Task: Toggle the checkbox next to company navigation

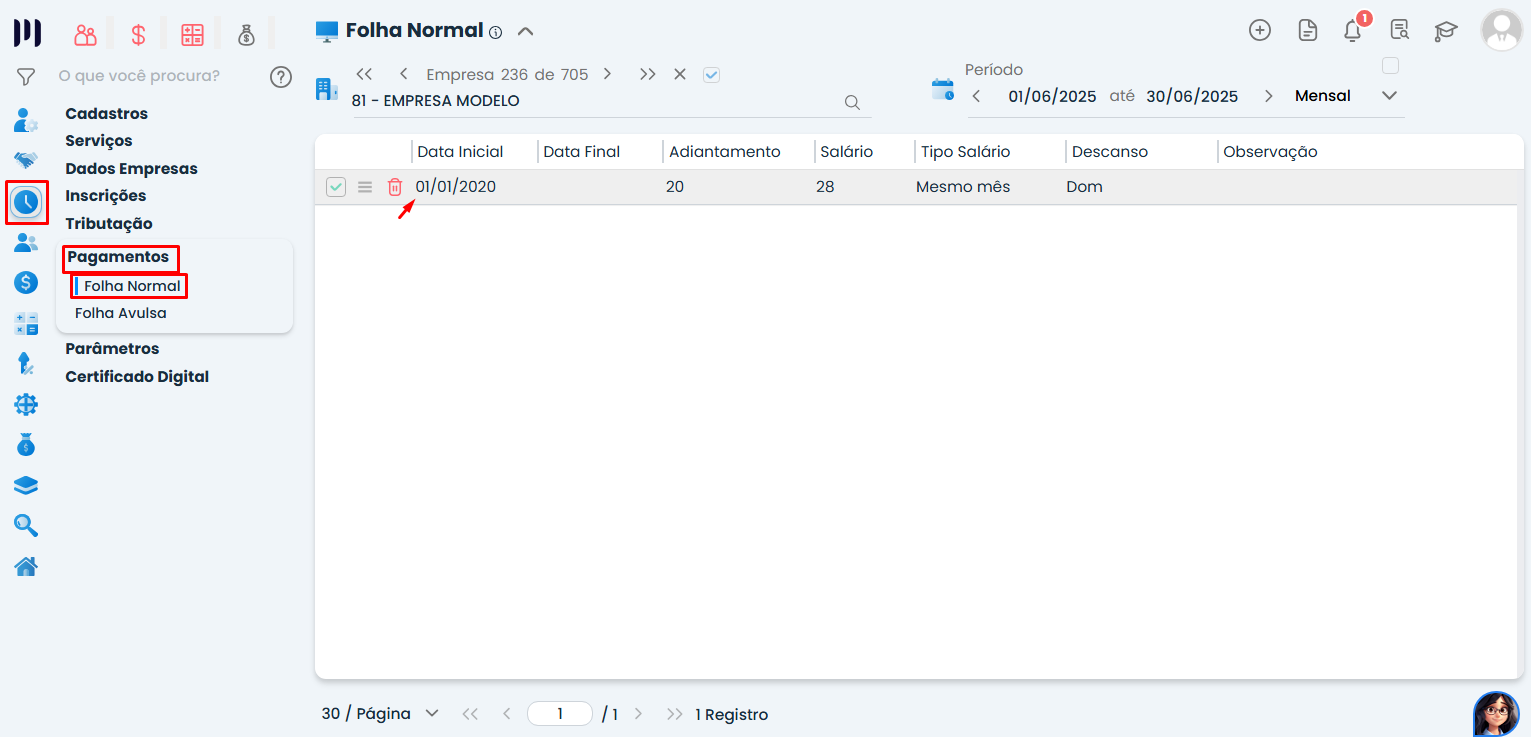Action: coord(711,75)
